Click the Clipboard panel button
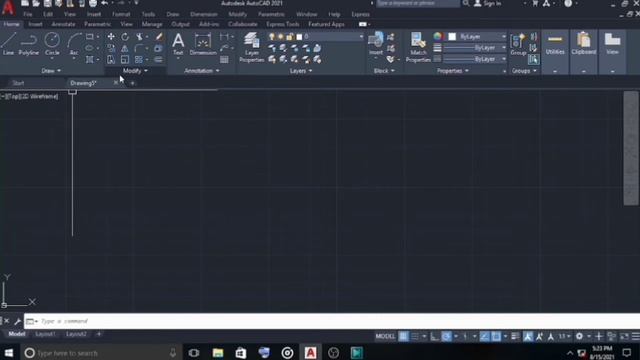This screenshot has height=360, width=640. 584,45
